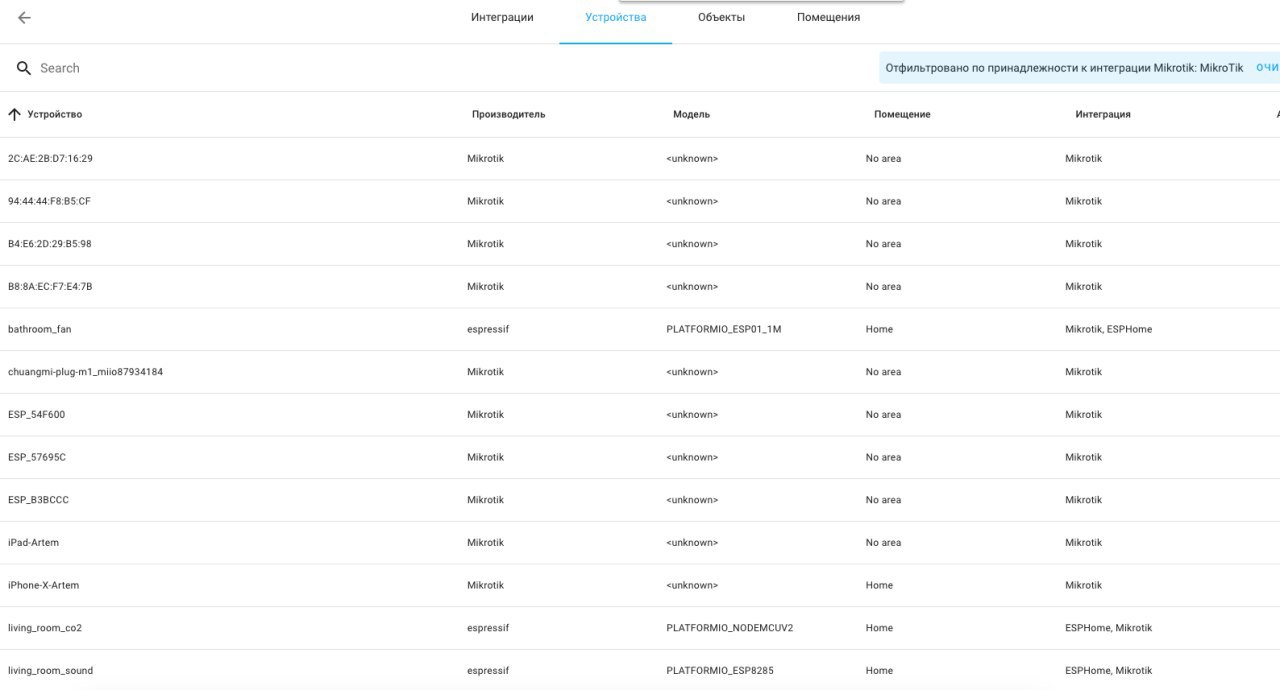The image size is (1280, 690).
Task: Click espressif in the living_room_sound row
Action: pyautogui.click(x=488, y=670)
